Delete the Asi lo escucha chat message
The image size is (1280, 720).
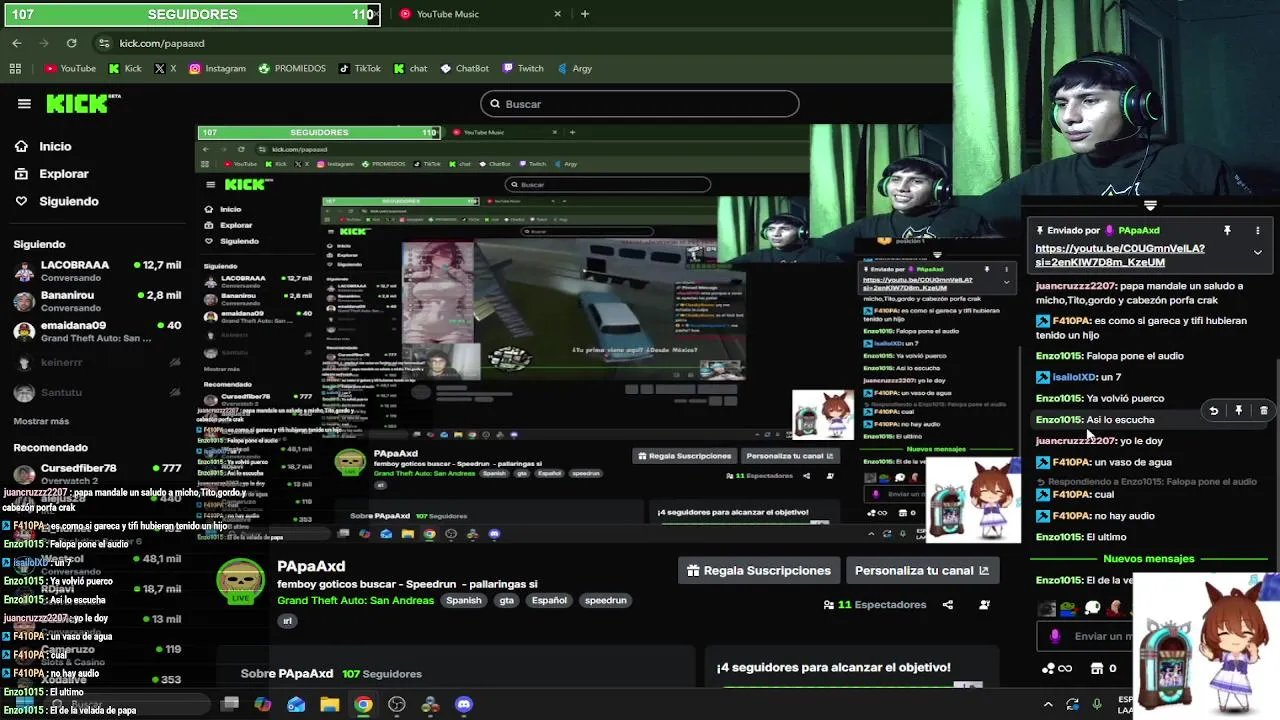point(1263,411)
